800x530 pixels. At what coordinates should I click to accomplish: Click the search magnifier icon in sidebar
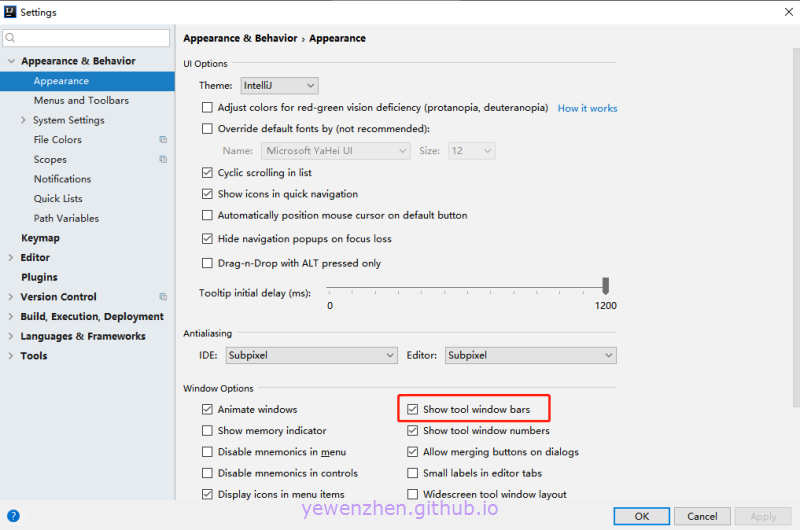tap(11, 38)
